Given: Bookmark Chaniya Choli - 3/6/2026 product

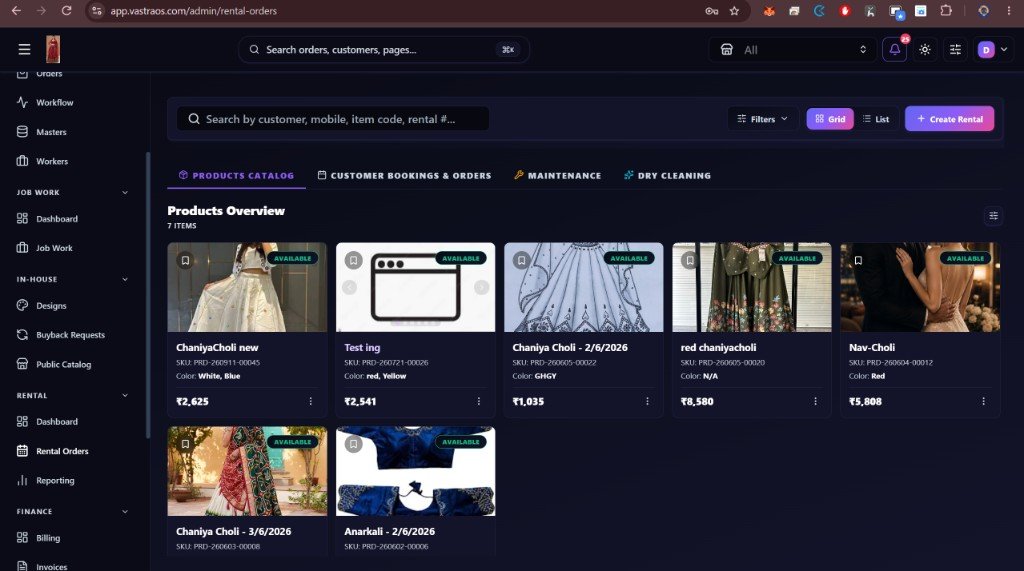Looking at the screenshot, I should click(x=185, y=444).
